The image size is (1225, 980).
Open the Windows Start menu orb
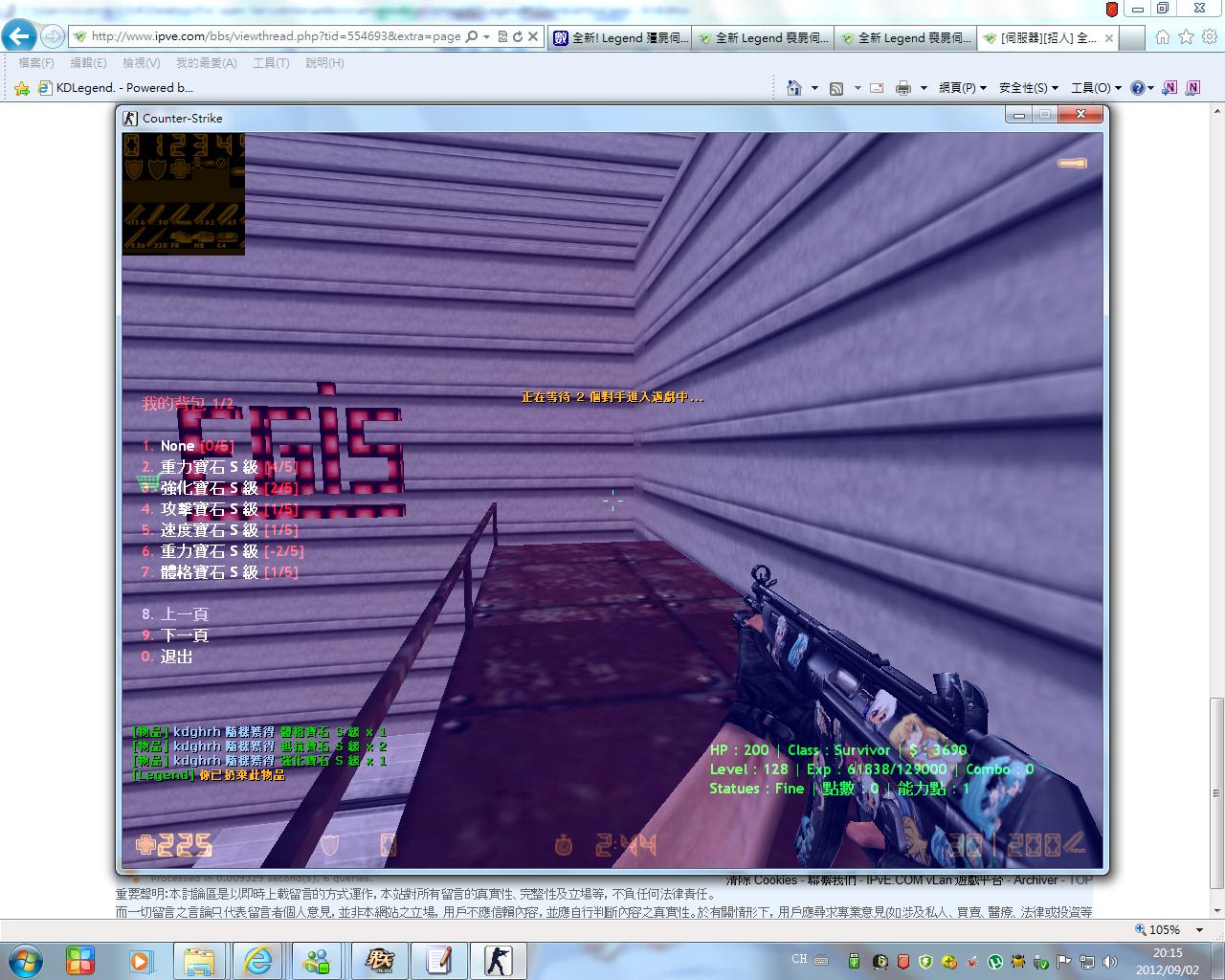pyautogui.click(x=25, y=959)
